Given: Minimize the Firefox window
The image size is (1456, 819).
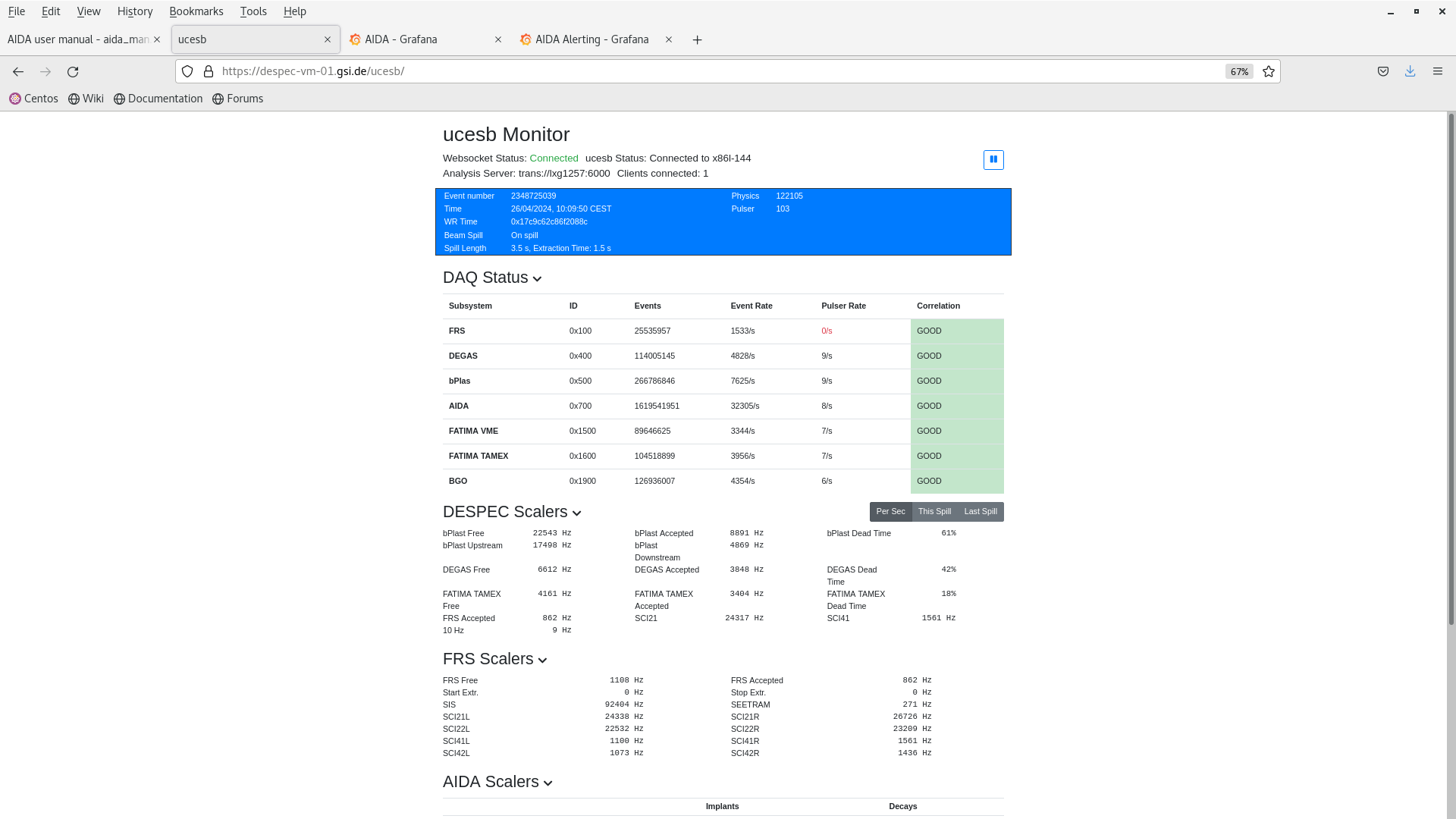Looking at the screenshot, I should (1391, 11).
